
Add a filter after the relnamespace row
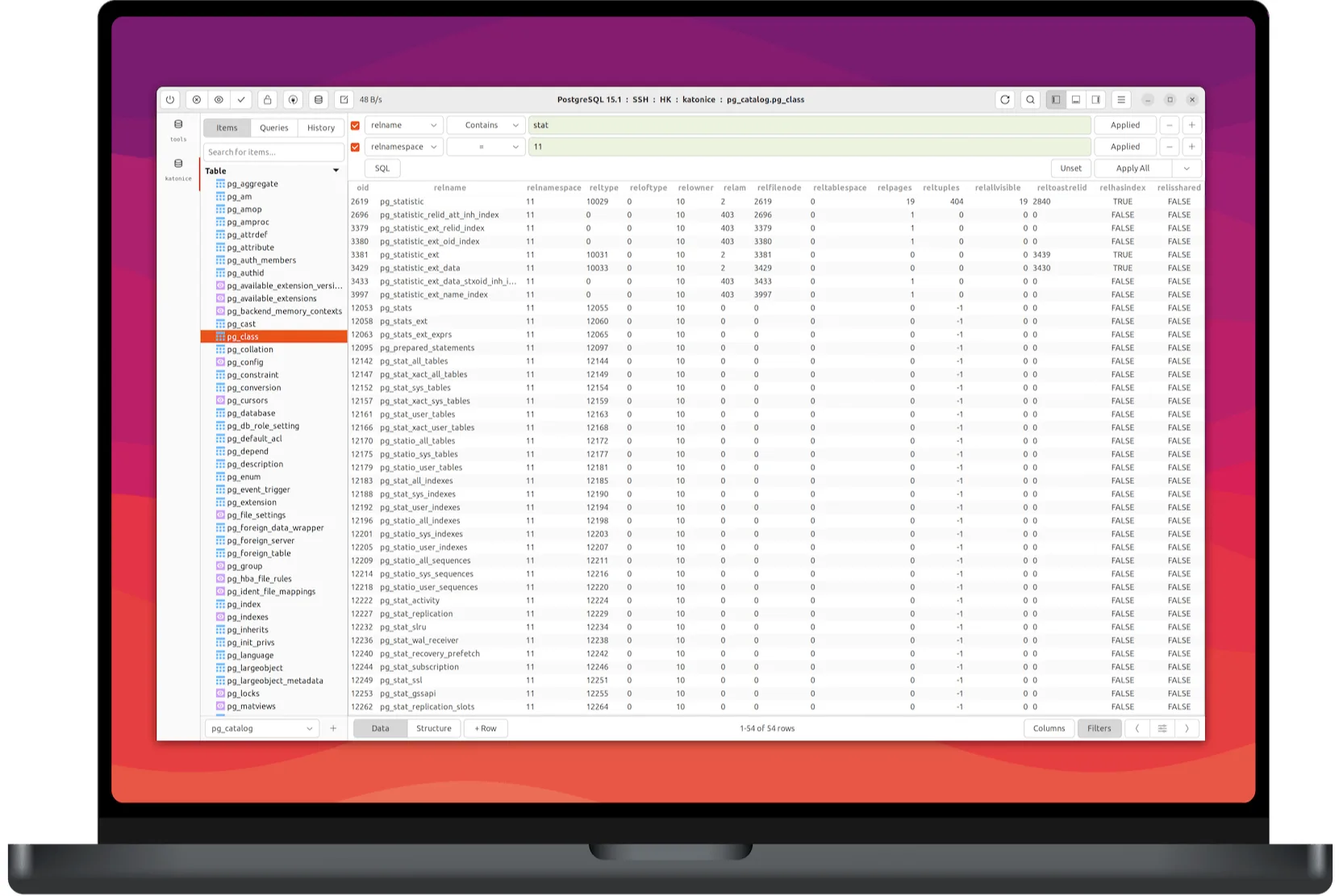coord(1192,148)
